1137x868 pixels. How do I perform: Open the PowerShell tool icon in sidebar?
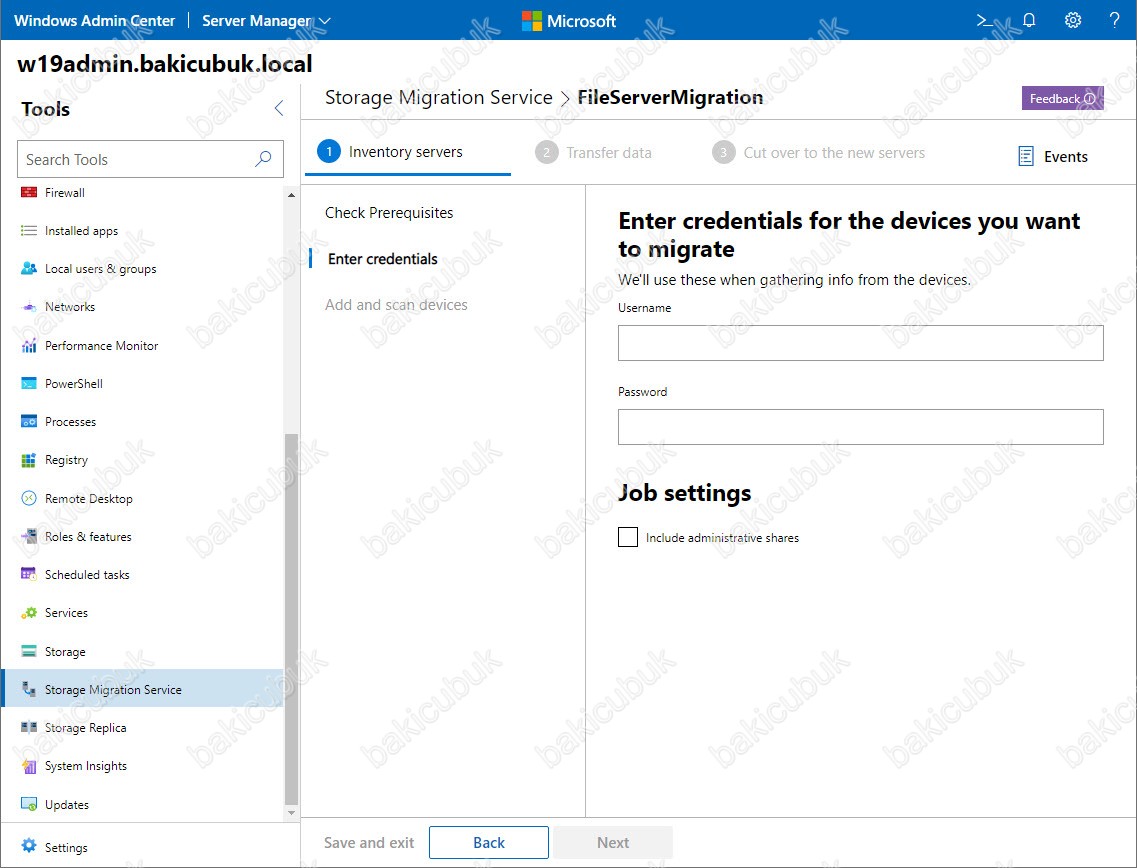(29, 384)
